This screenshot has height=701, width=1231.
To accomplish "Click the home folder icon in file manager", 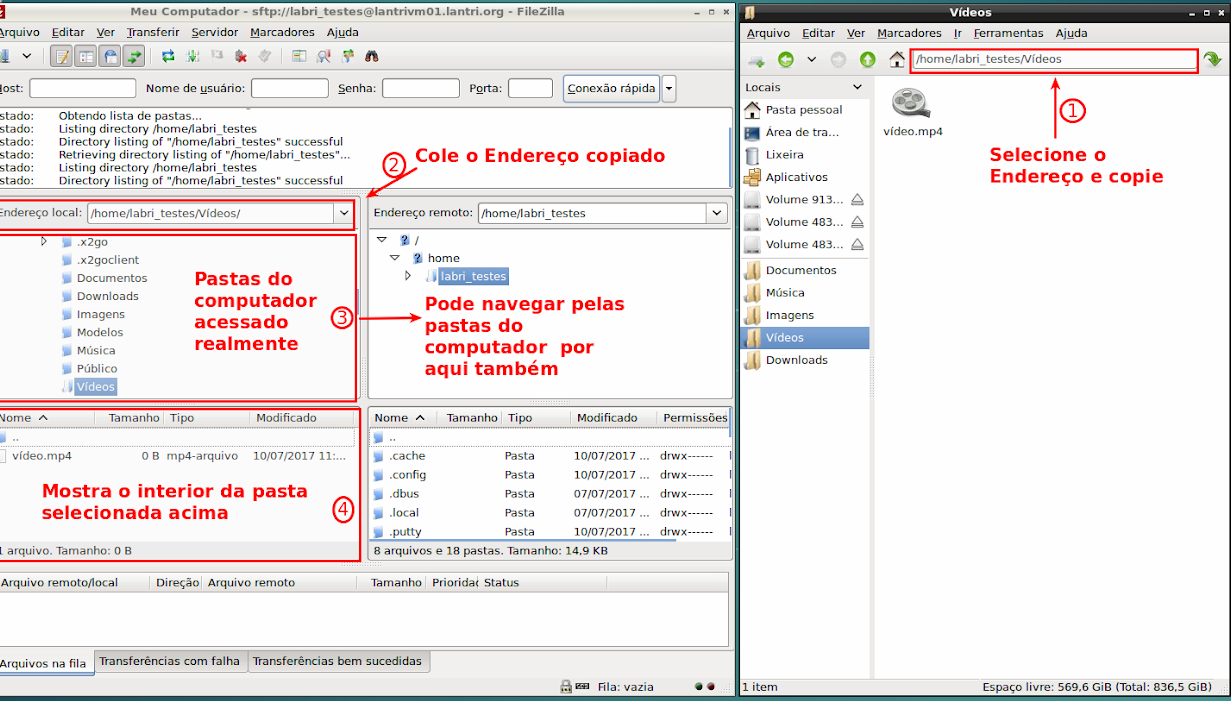I will click(897, 60).
